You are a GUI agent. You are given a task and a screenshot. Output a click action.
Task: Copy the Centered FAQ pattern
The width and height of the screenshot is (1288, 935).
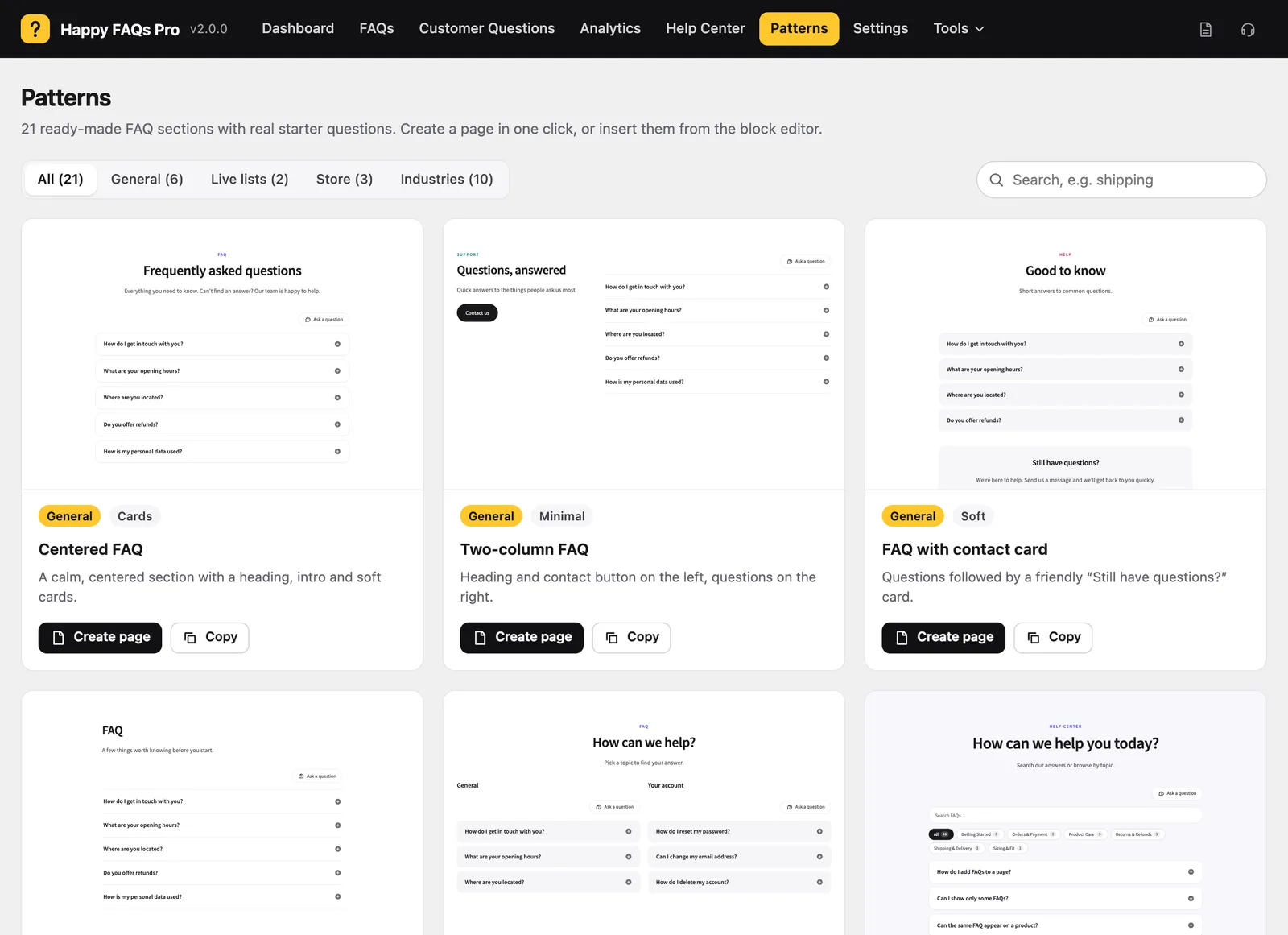point(210,638)
